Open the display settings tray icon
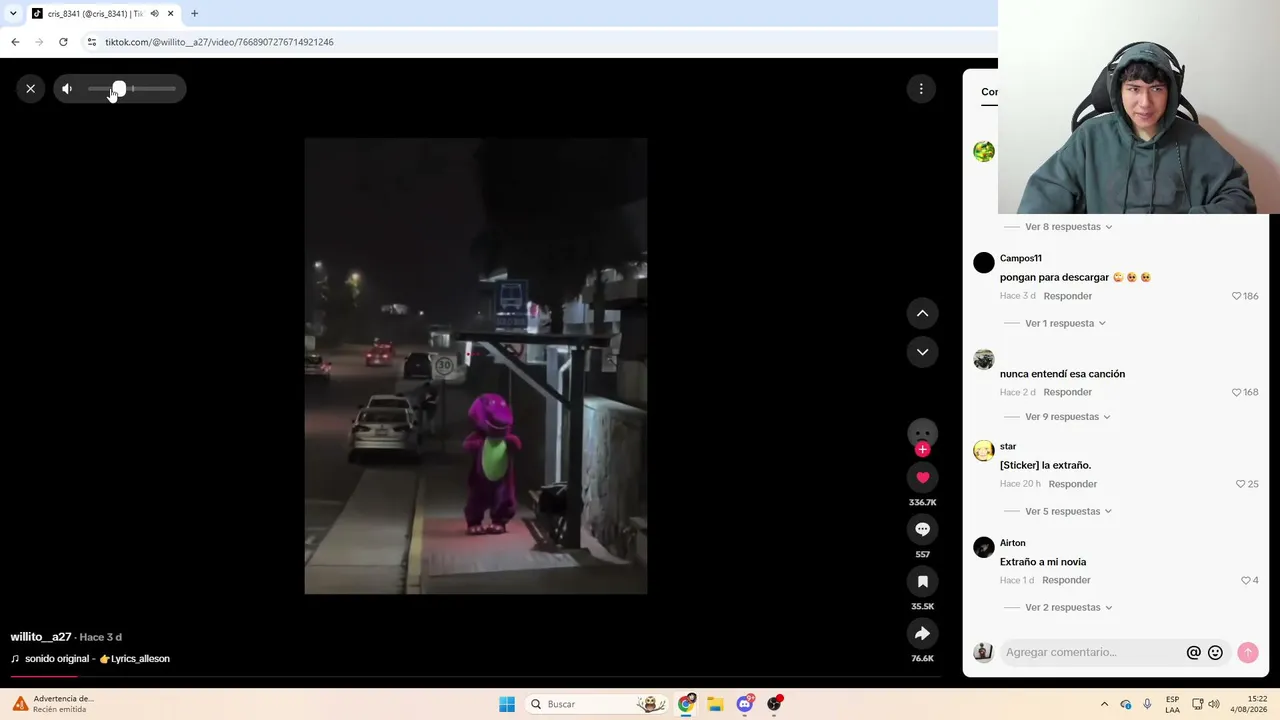Image resolution: width=1280 pixels, height=720 pixels. coord(1198,704)
